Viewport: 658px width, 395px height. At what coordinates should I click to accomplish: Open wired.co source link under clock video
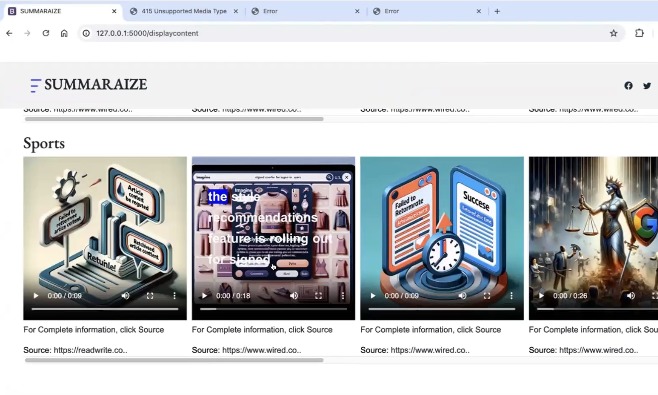tap(430, 350)
